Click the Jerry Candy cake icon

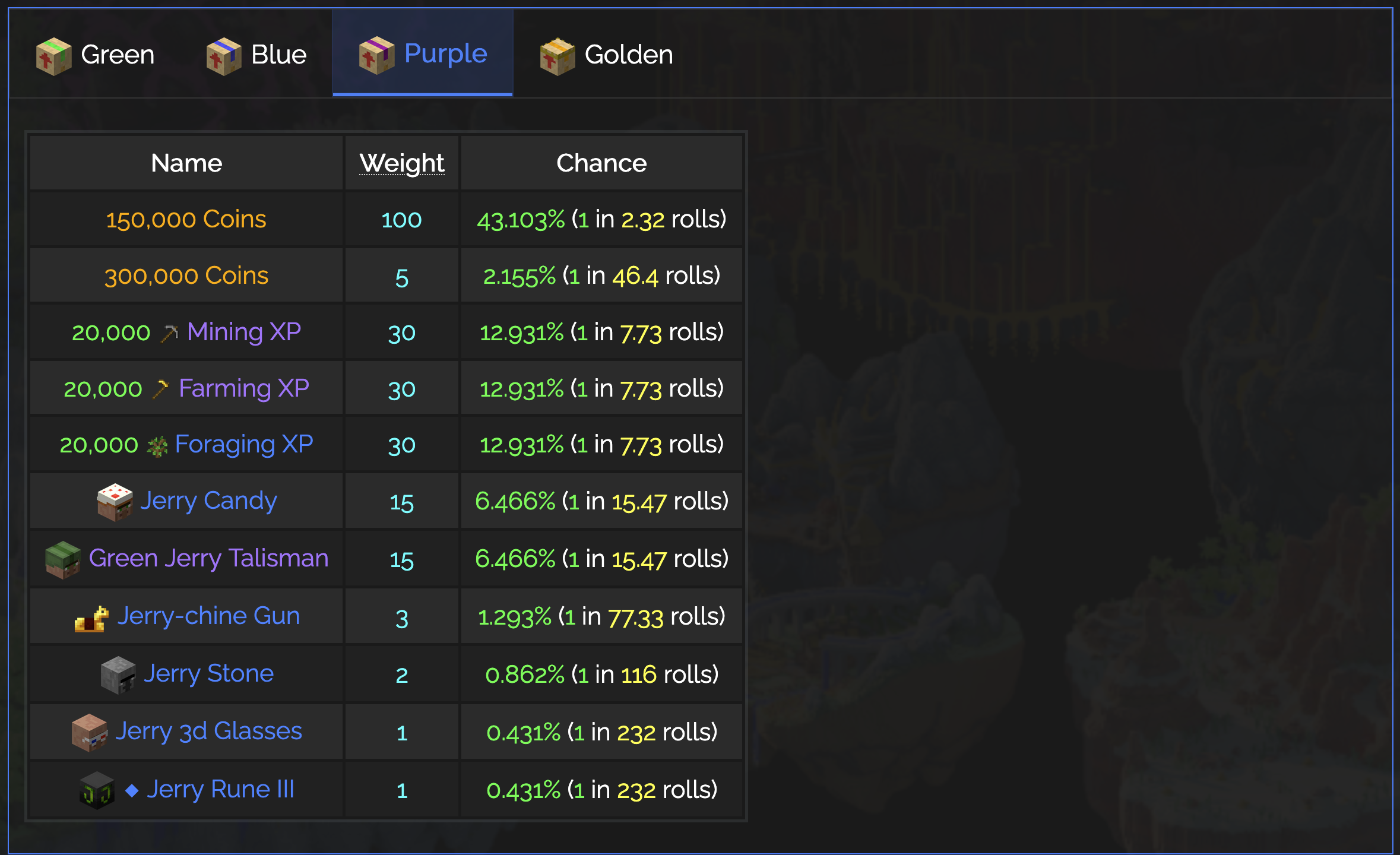point(115,502)
